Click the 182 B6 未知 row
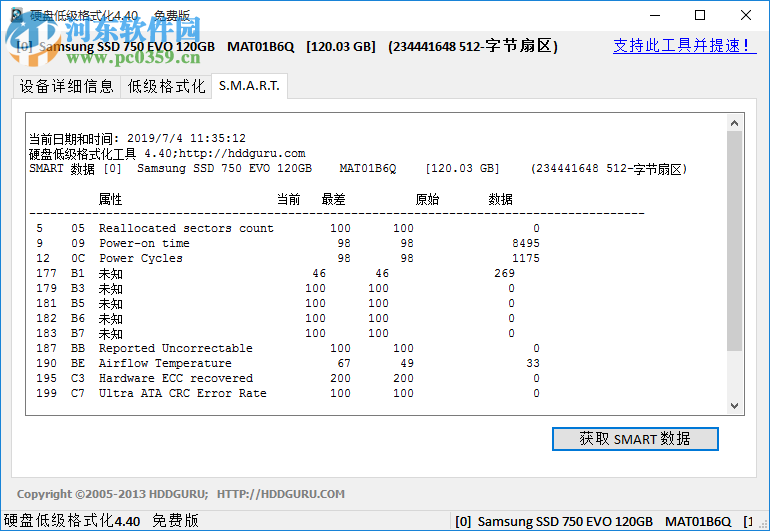The image size is (770, 531). pos(275,318)
